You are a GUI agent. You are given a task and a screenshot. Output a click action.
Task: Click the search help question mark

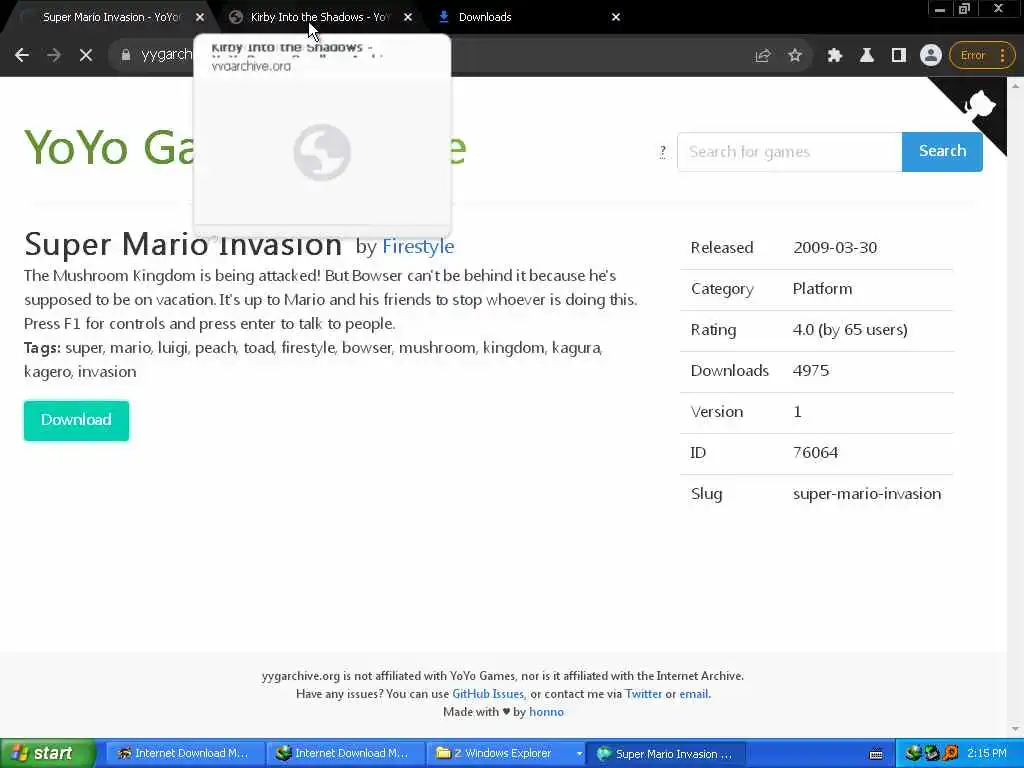click(x=662, y=152)
